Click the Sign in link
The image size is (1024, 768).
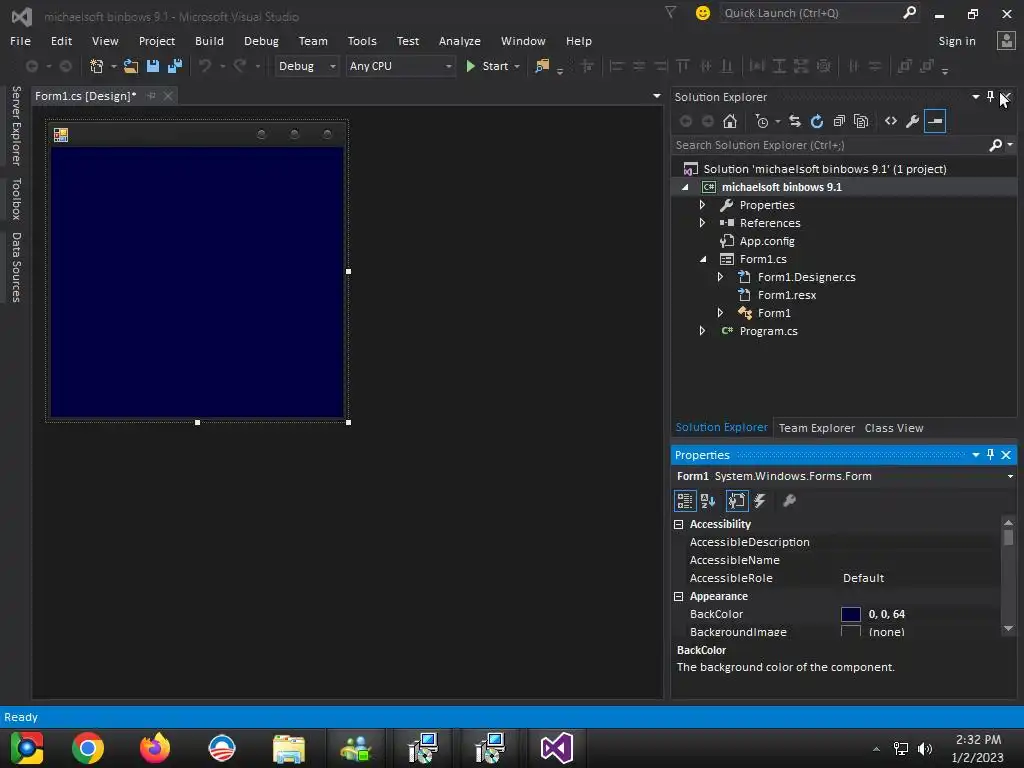957,40
